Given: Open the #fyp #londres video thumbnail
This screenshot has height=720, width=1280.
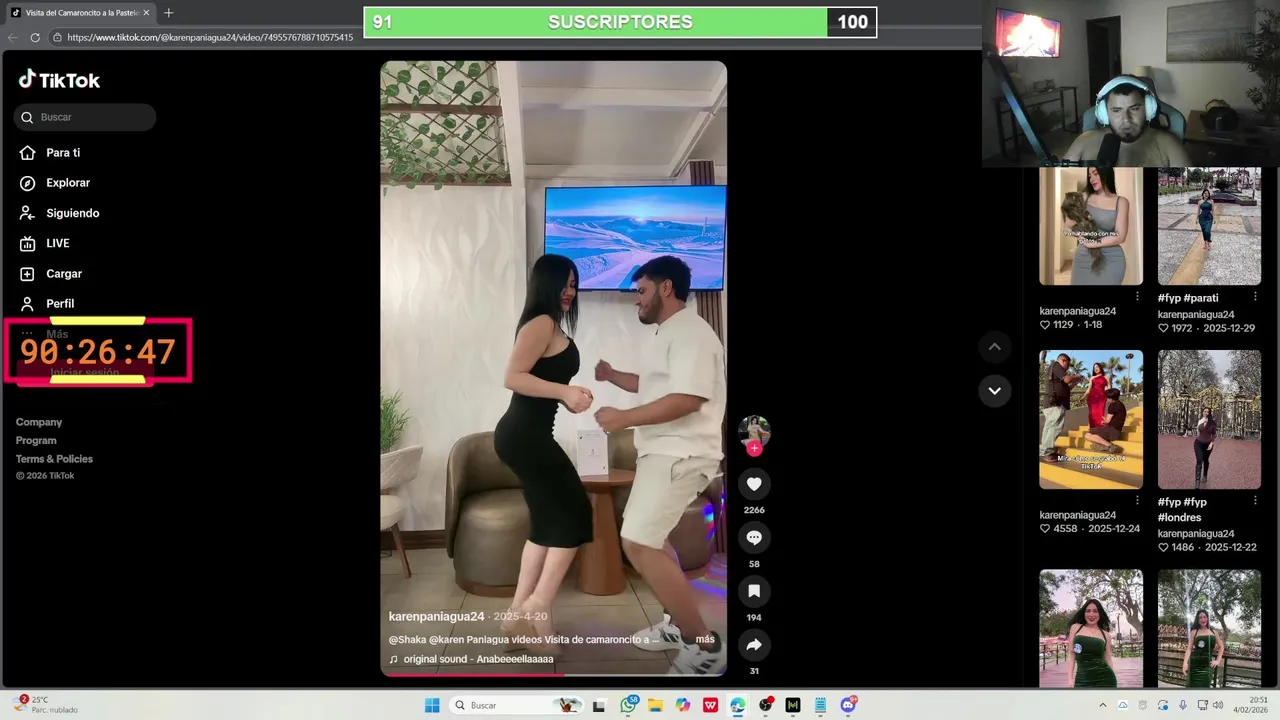Looking at the screenshot, I should pos(1209,419).
